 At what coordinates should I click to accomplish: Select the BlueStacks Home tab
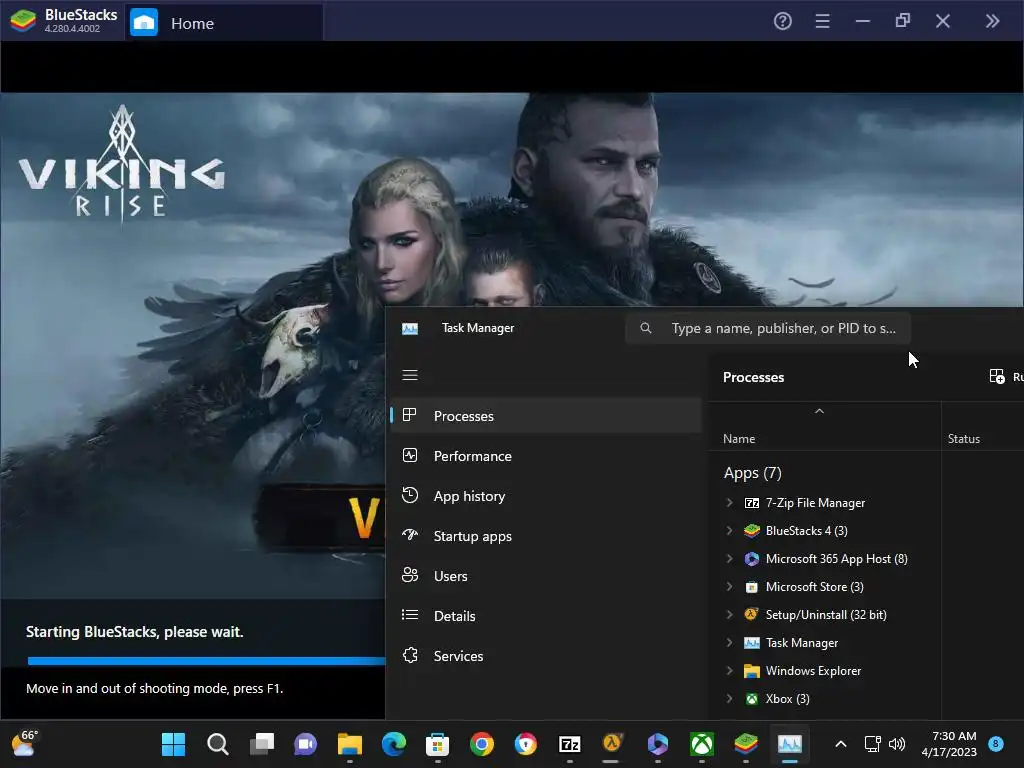click(x=224, y=23)
